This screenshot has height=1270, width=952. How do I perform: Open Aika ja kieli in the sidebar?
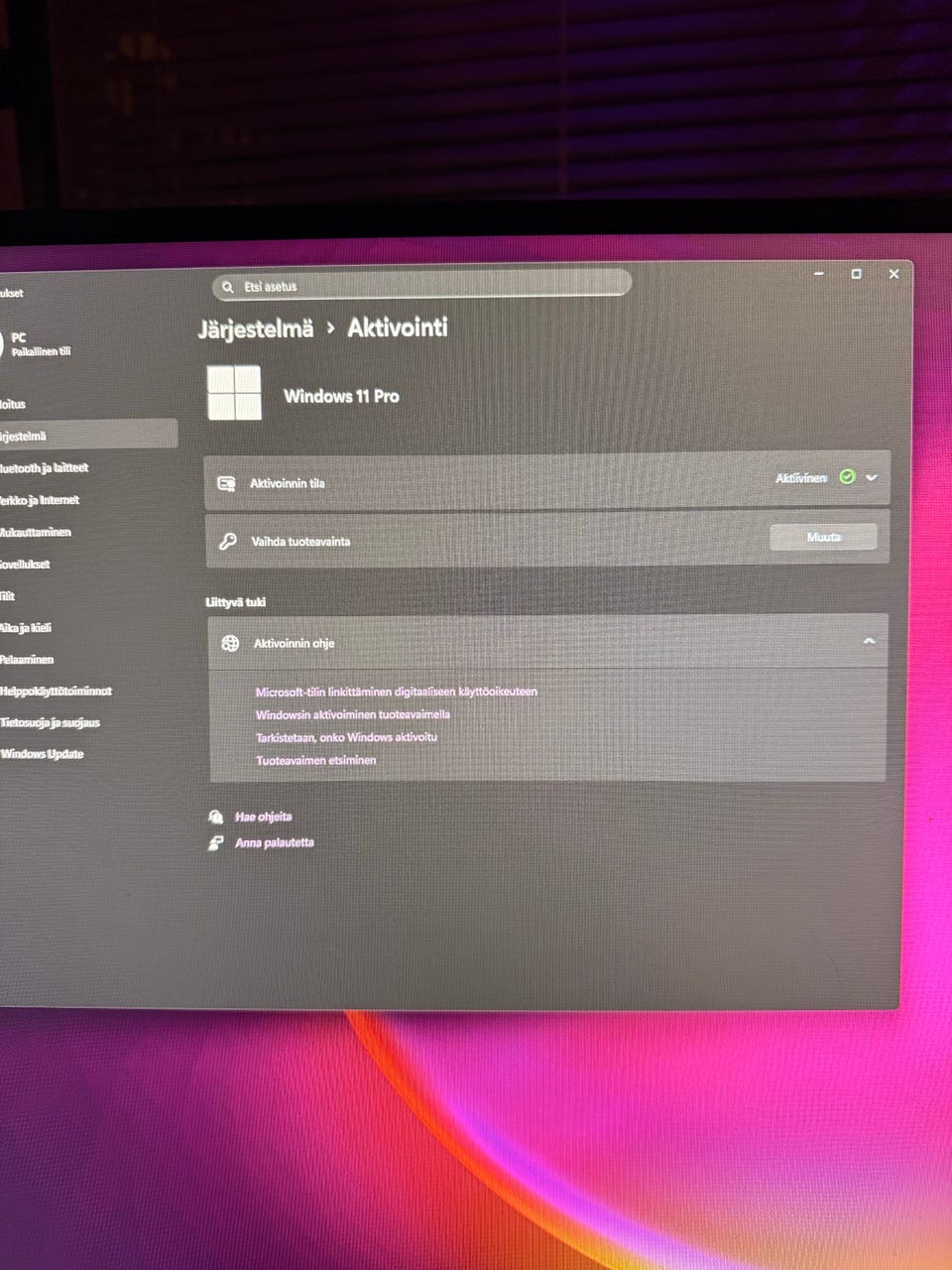(x=26, y=627)
